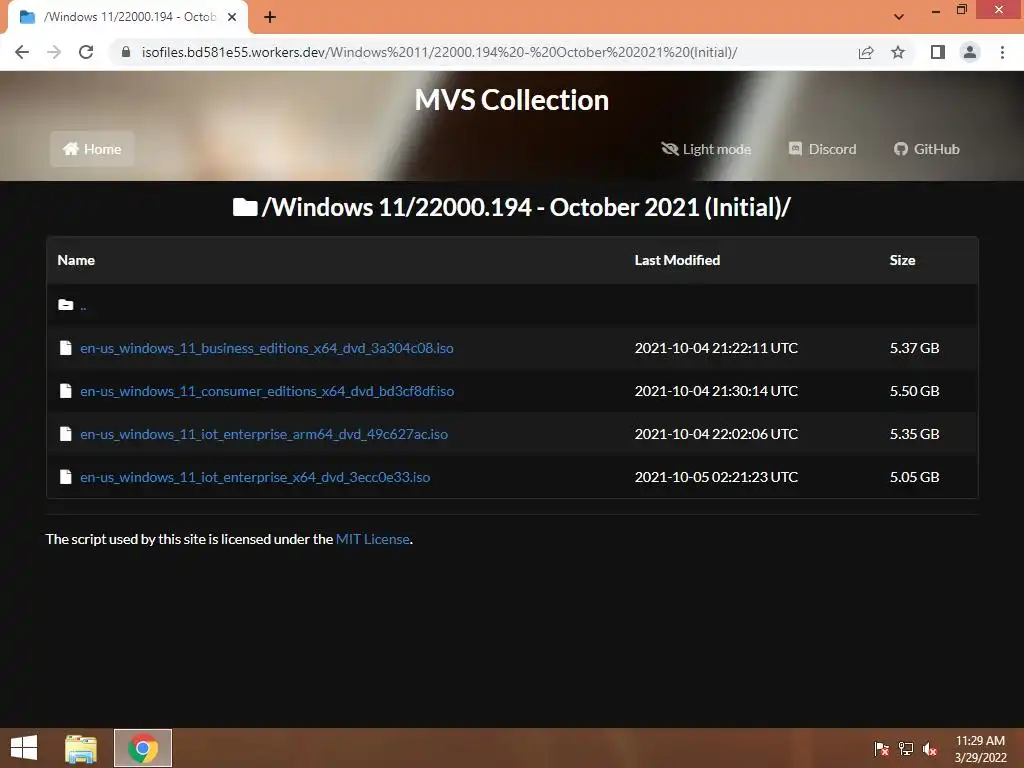Download consumer_editions_x64 iso file
The width and height of the screenshot is (1024, 768).
tap(267, 391)
